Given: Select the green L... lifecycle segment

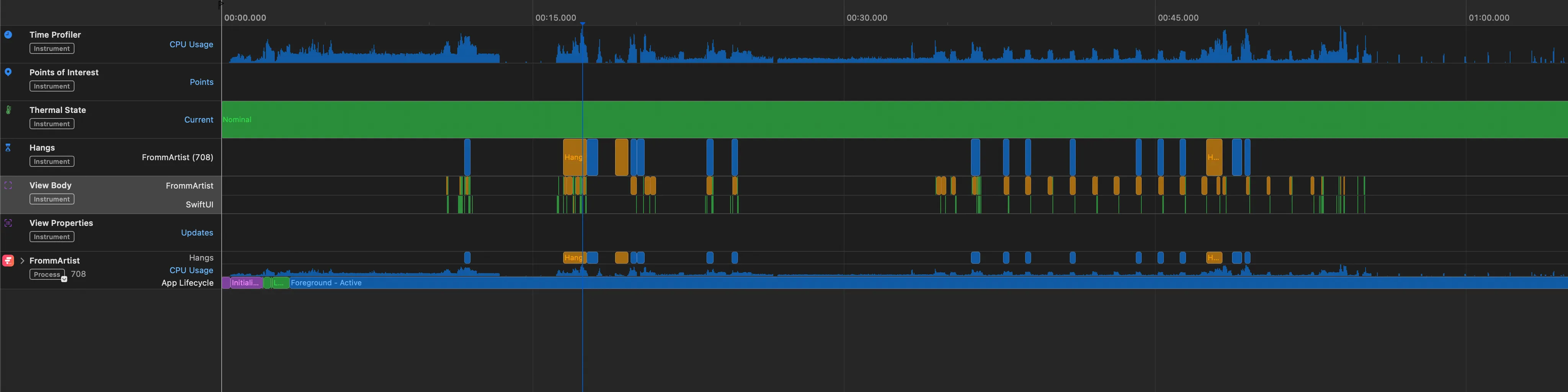Looking at the screenshot, I should point(280,283).
